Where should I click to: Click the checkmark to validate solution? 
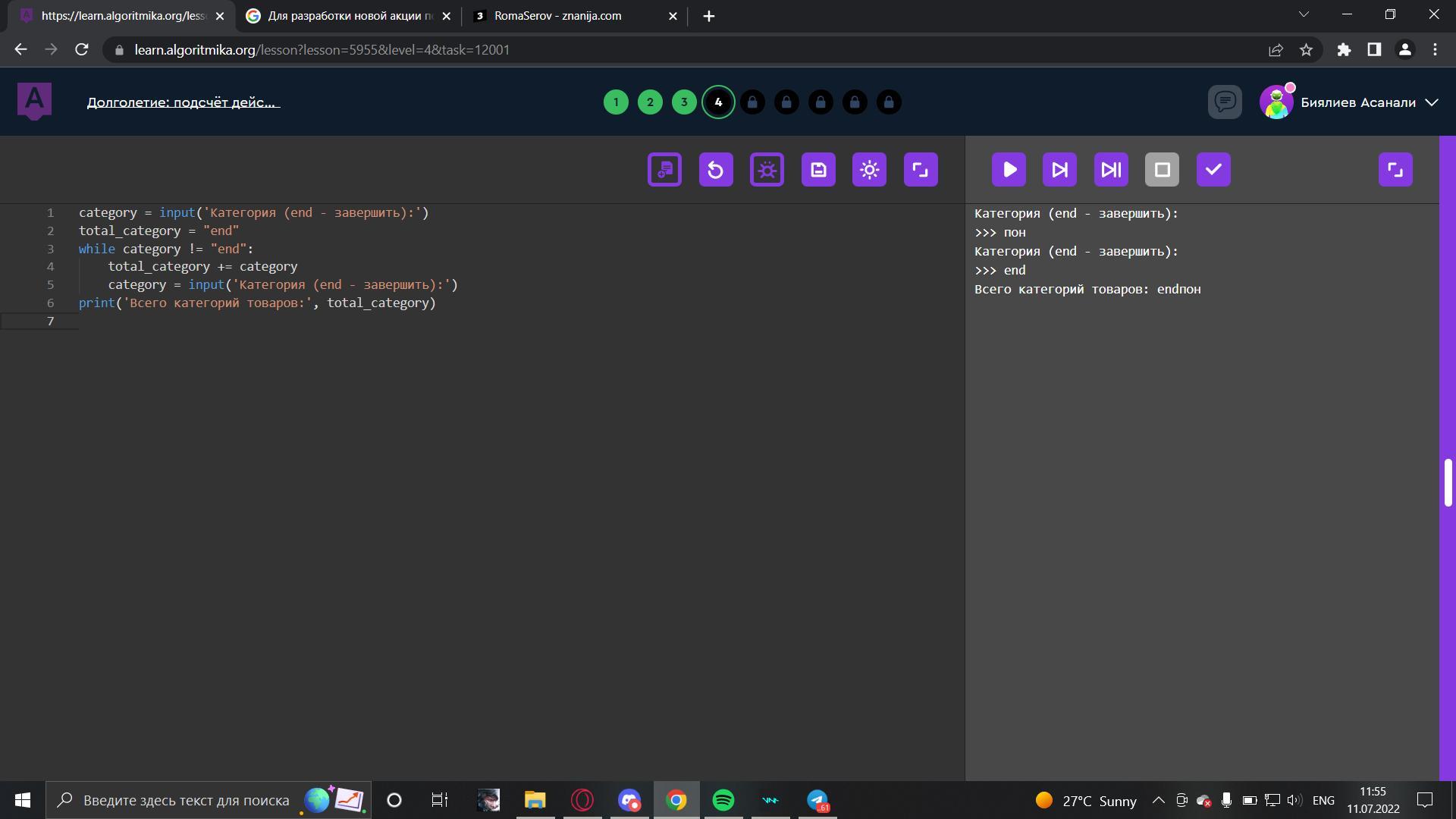pos(1213,169)
